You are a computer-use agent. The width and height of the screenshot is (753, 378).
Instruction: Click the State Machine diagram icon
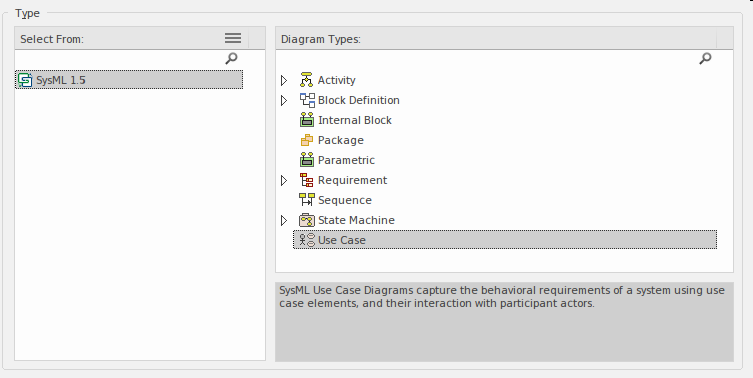[x=306, y=220]
